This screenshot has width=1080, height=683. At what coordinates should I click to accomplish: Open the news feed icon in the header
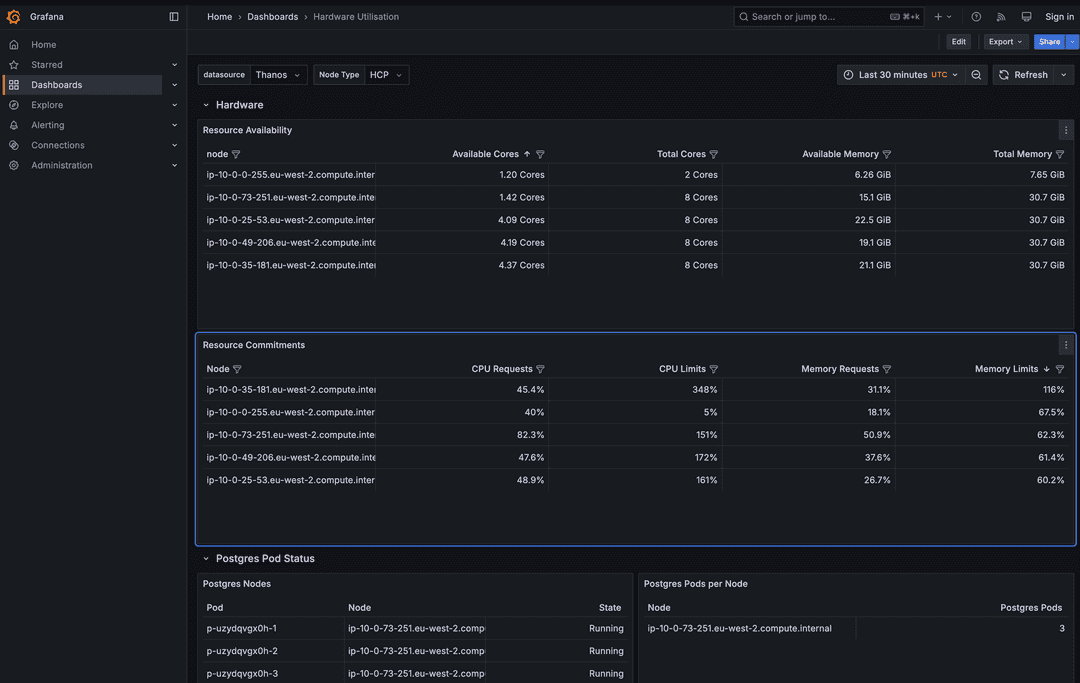[x=1000, y=16]
